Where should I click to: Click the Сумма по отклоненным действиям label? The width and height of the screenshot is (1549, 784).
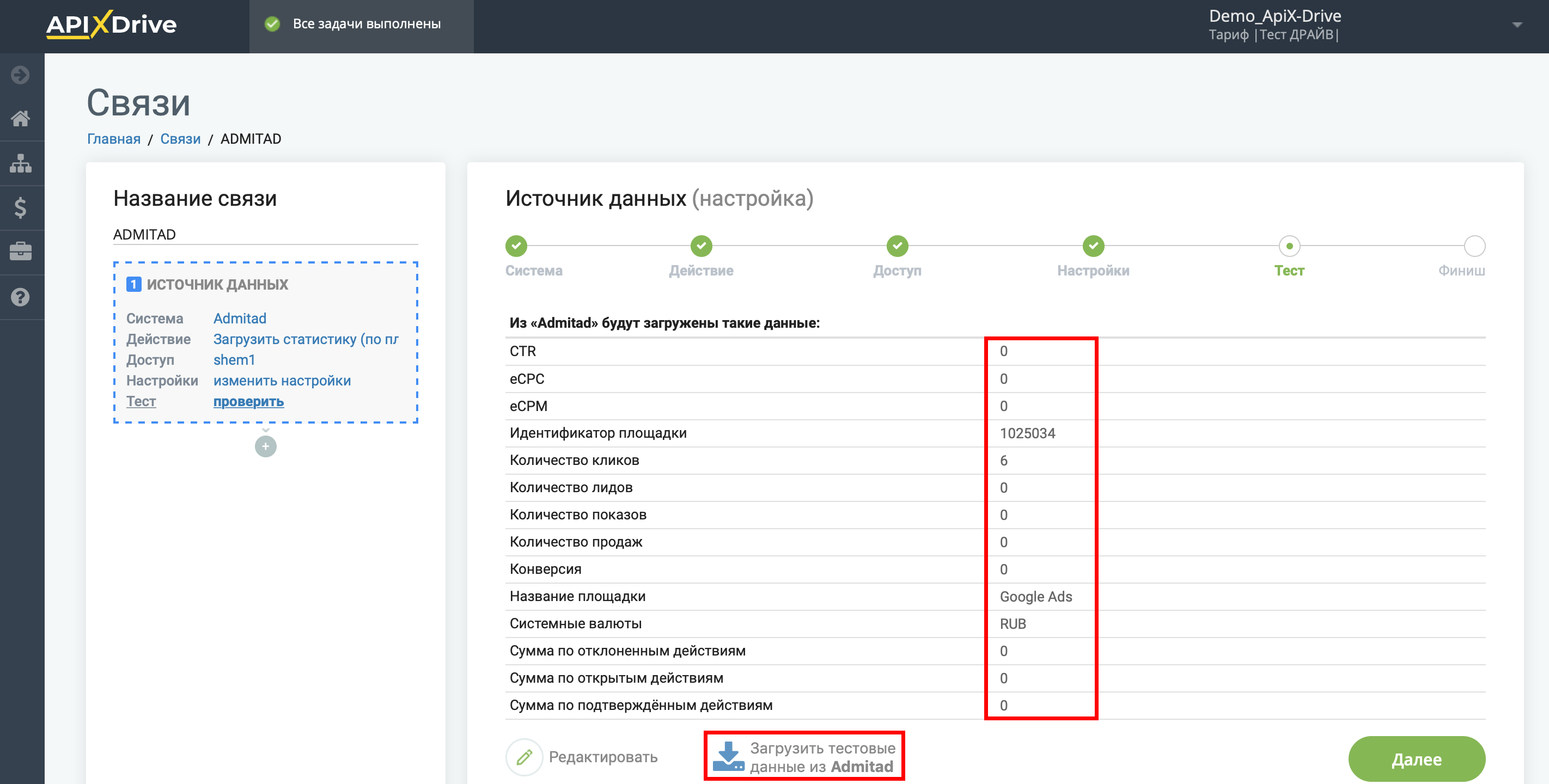point(628,651)
